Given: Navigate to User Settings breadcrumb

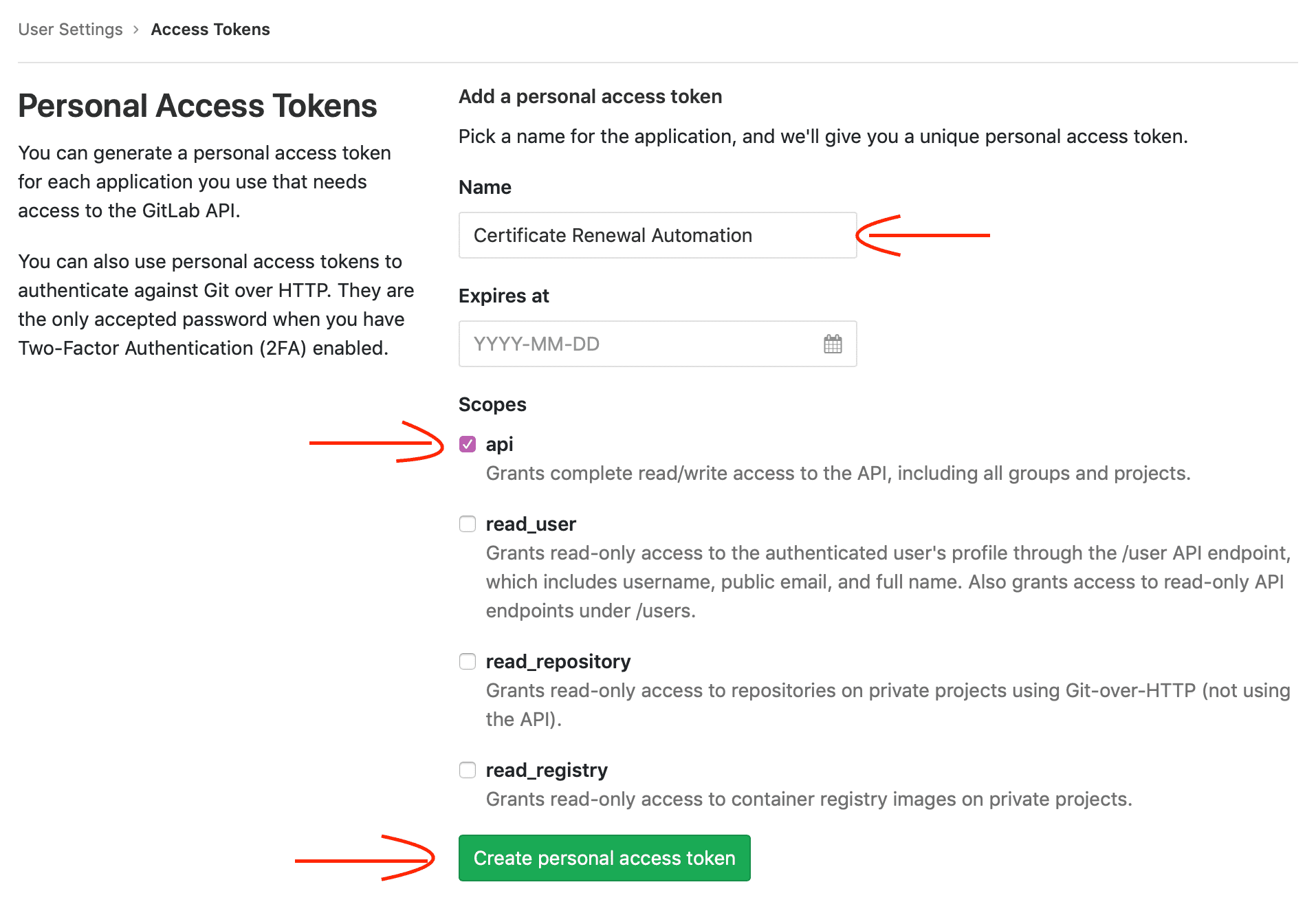Looking at the screenshot, I should 69,29.
